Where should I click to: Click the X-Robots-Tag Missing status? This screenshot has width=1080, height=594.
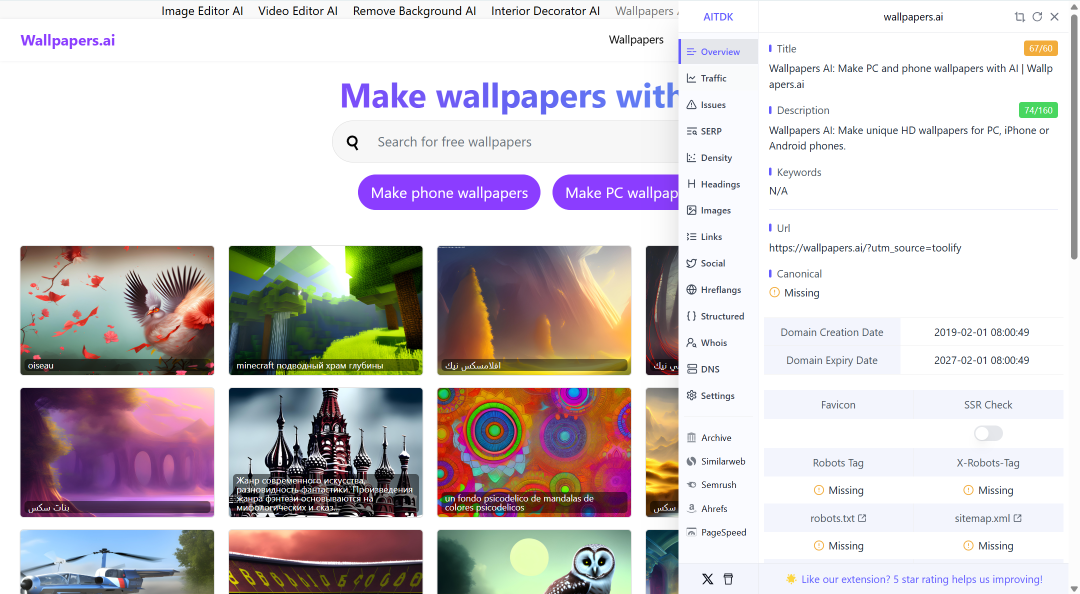coord(988,491)
